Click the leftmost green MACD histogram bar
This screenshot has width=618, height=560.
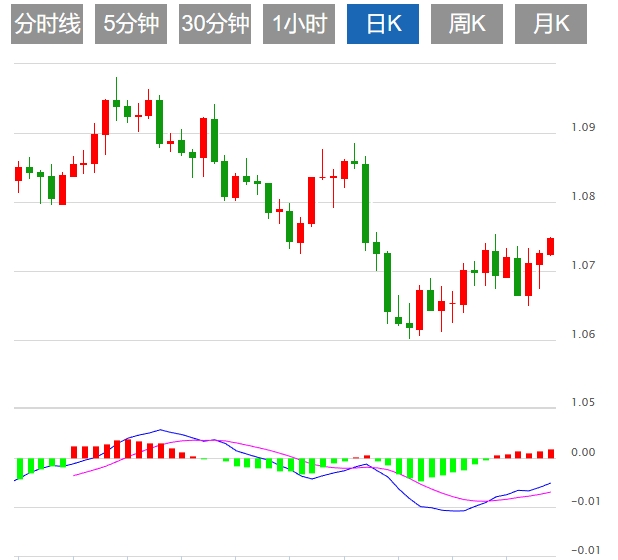click(18, 468)
